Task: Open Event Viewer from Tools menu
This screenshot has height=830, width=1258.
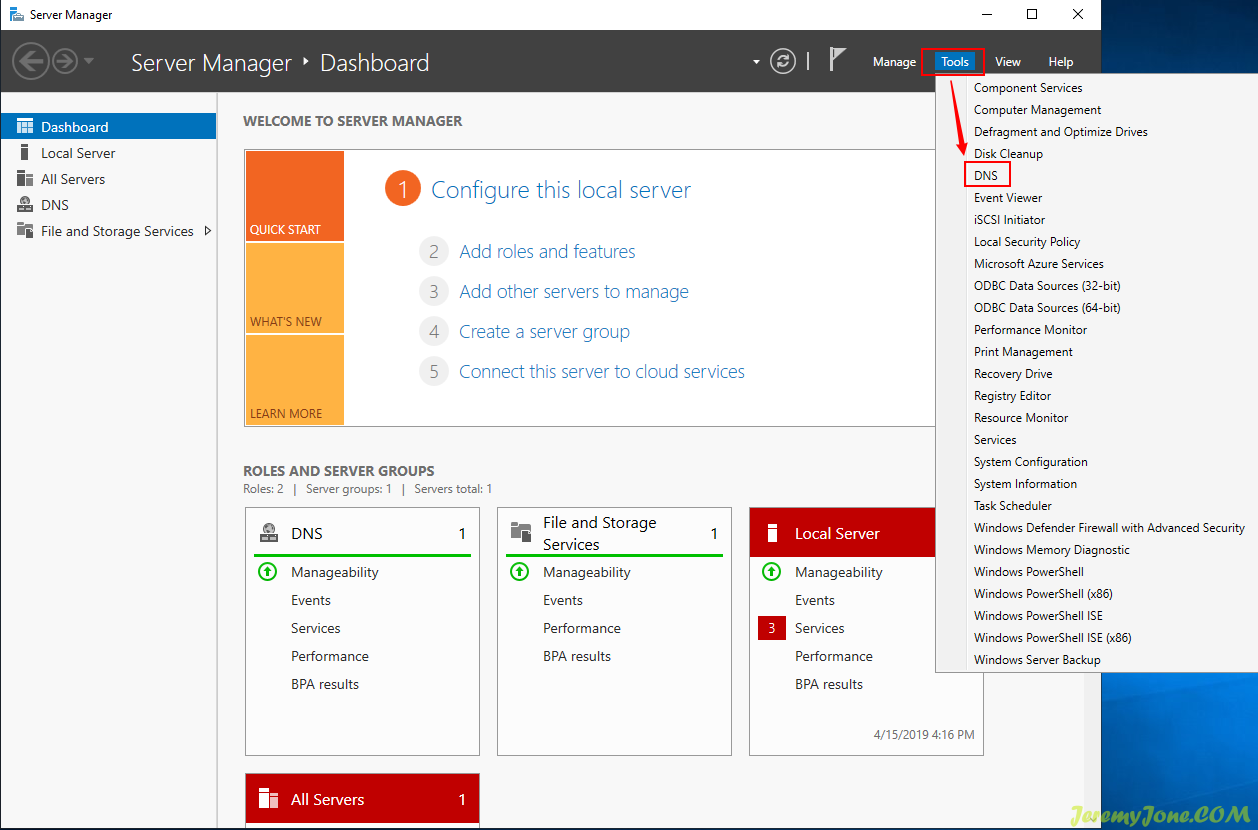Action: pyautogui.click(x=1008, y=198)
